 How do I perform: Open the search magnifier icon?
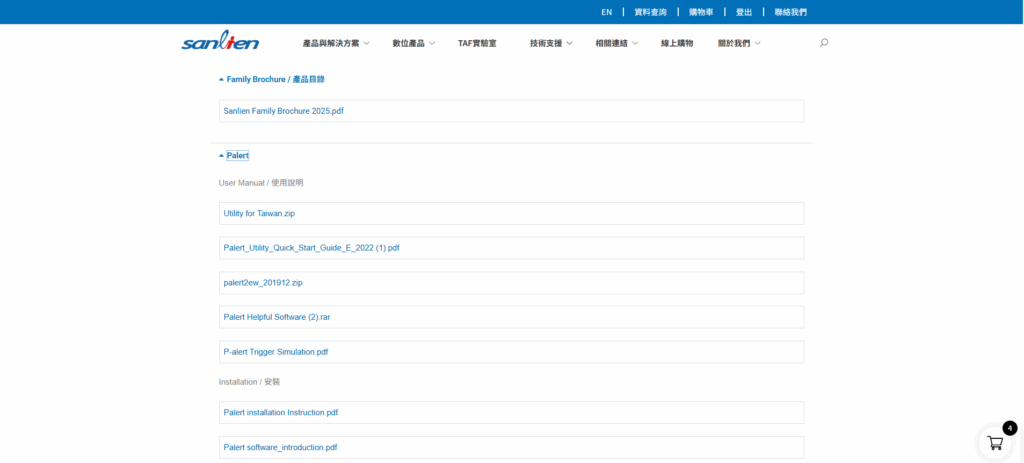(x=824, y=43)
